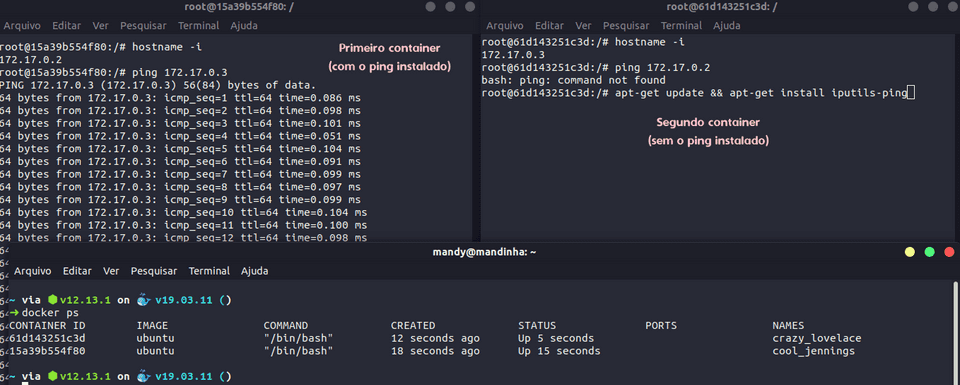This screenshot has height=385, width=960.
Task: Open Ver menu in mandy@mandinha terminal
Action: [x=111, y=271]
